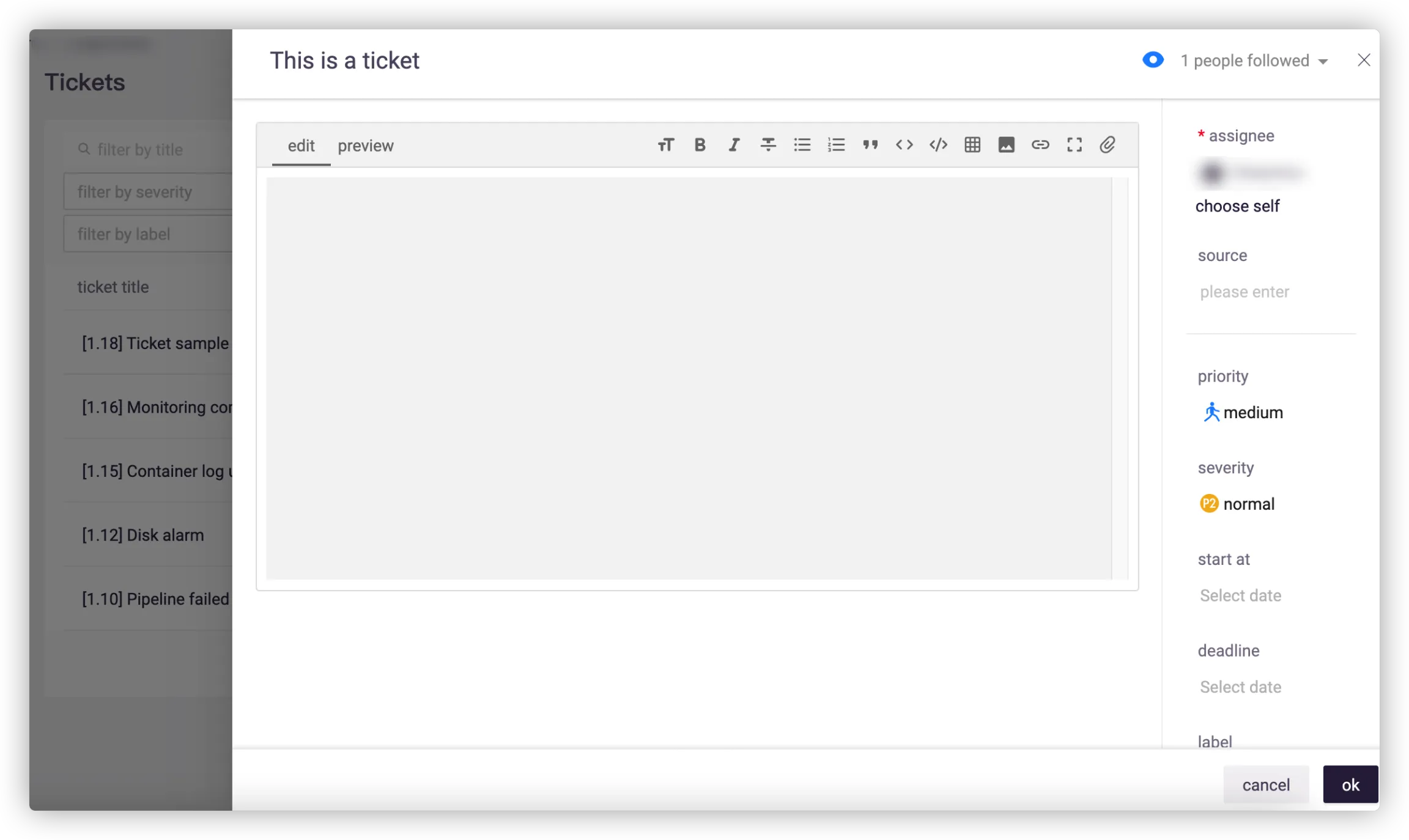Attach a file with paperclip icon
The width and height of the screenshot is (1409, 840).
(1108, 145)
